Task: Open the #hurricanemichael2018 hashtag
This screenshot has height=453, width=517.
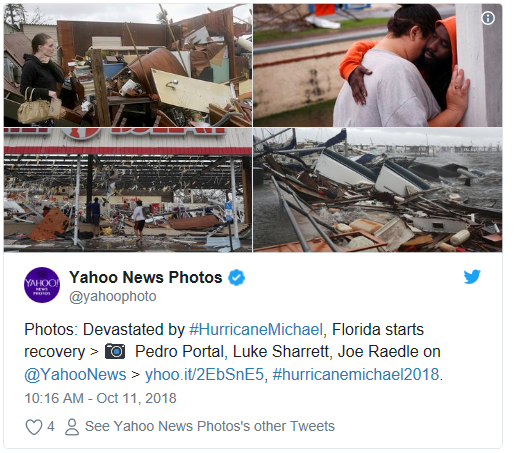Action: pyautogui.click(x=356, y=374)
